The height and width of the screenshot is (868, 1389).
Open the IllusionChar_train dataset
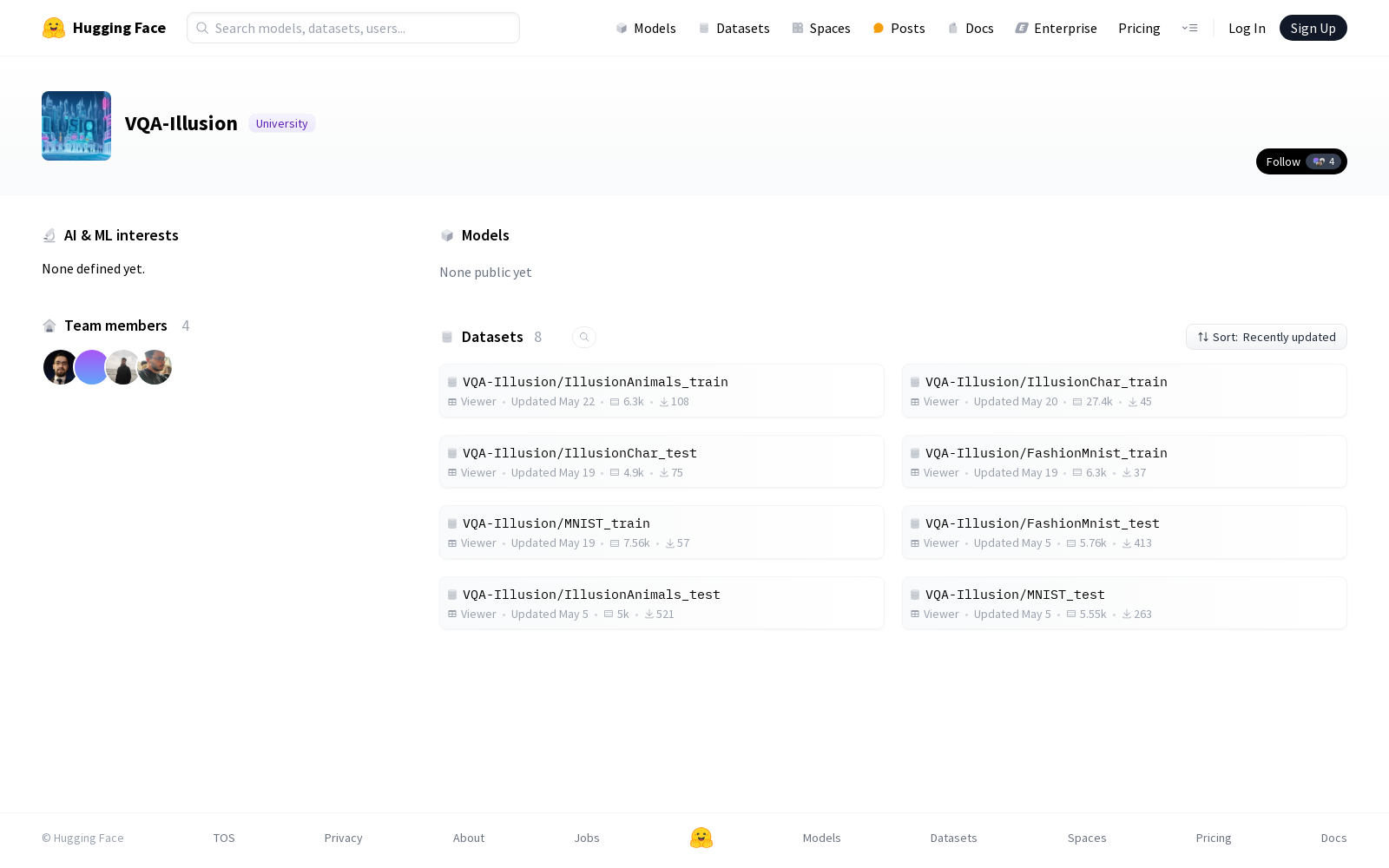pos(1124,391)
